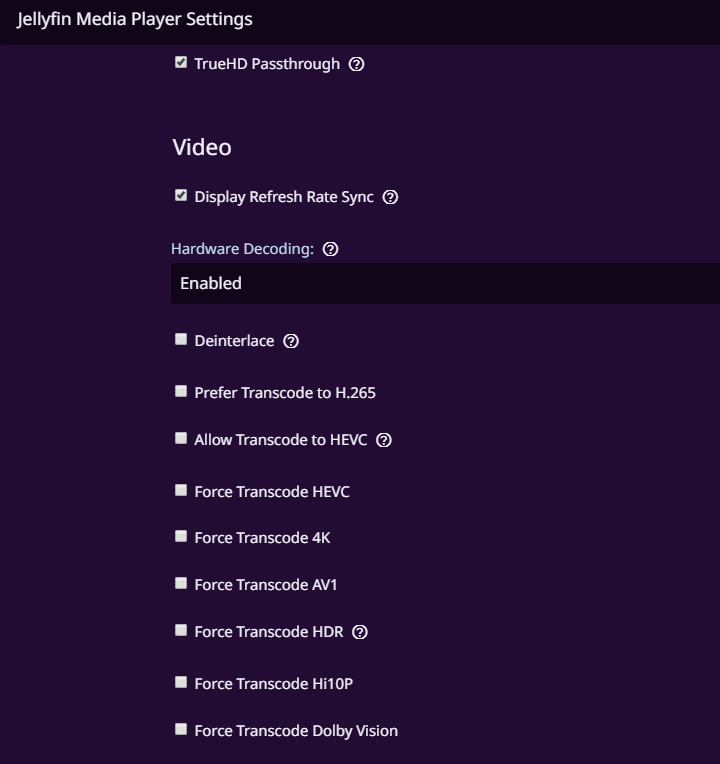
Task: Enable Force Transcode Hi10P
Action: 181,683
